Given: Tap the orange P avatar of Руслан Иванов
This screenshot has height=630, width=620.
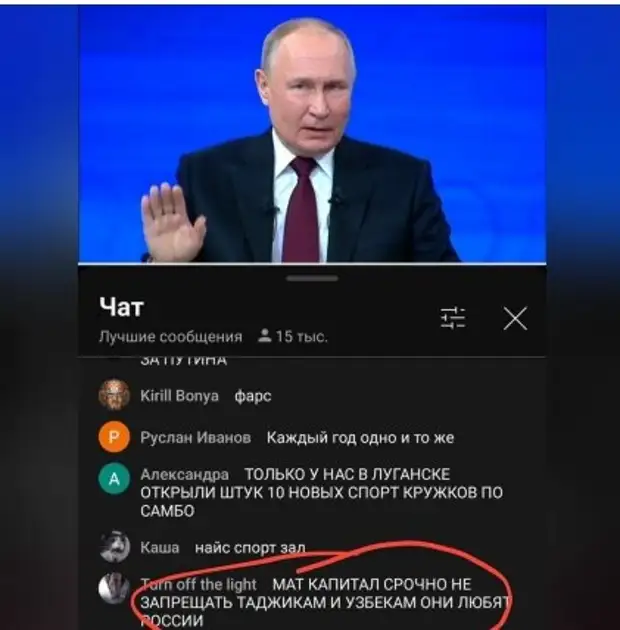Looking at the screenshot, I should point(114,437).
